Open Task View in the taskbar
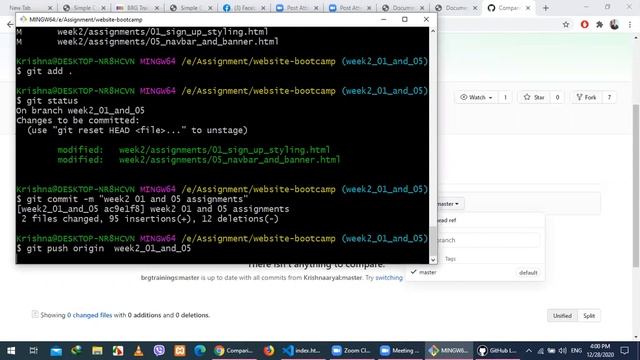The image size is (640, 360). click(x=33, y=350)
